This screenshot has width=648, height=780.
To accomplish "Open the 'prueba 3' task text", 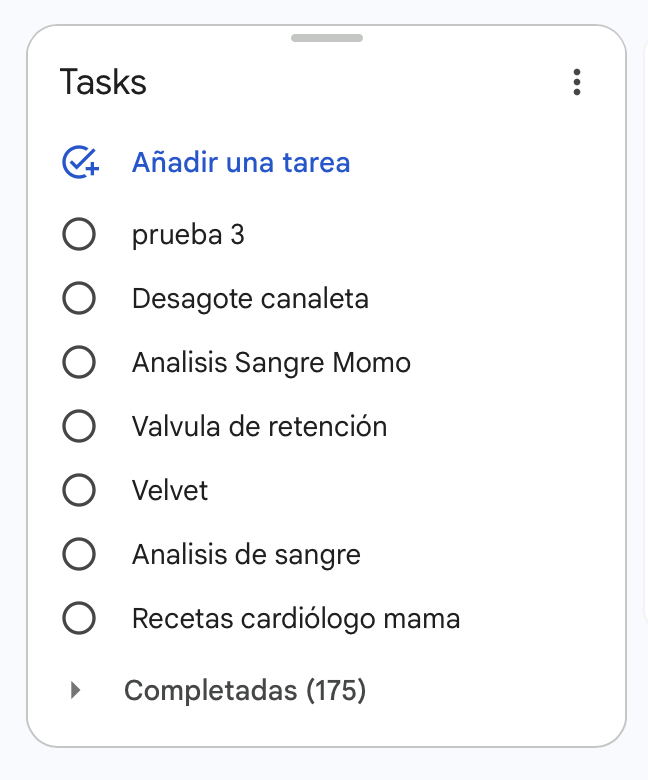I will pyautogui.click(x=188, y=235).
